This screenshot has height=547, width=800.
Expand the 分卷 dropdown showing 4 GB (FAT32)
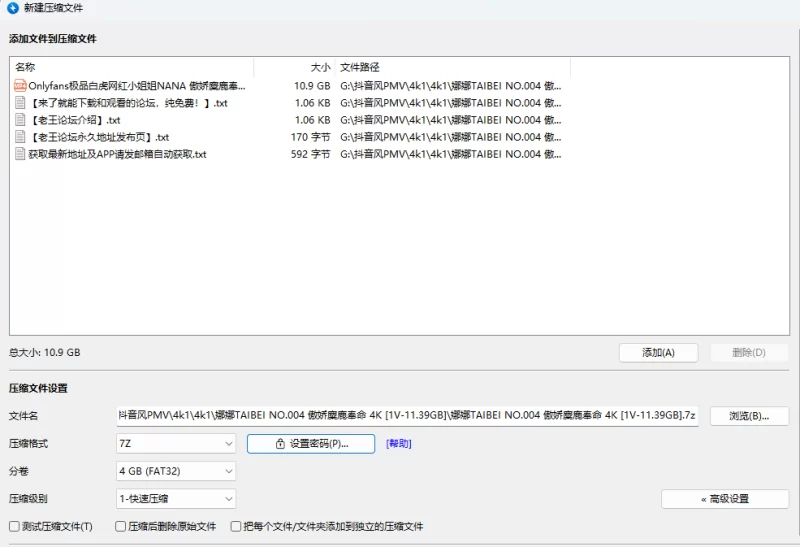coord(176,471)
